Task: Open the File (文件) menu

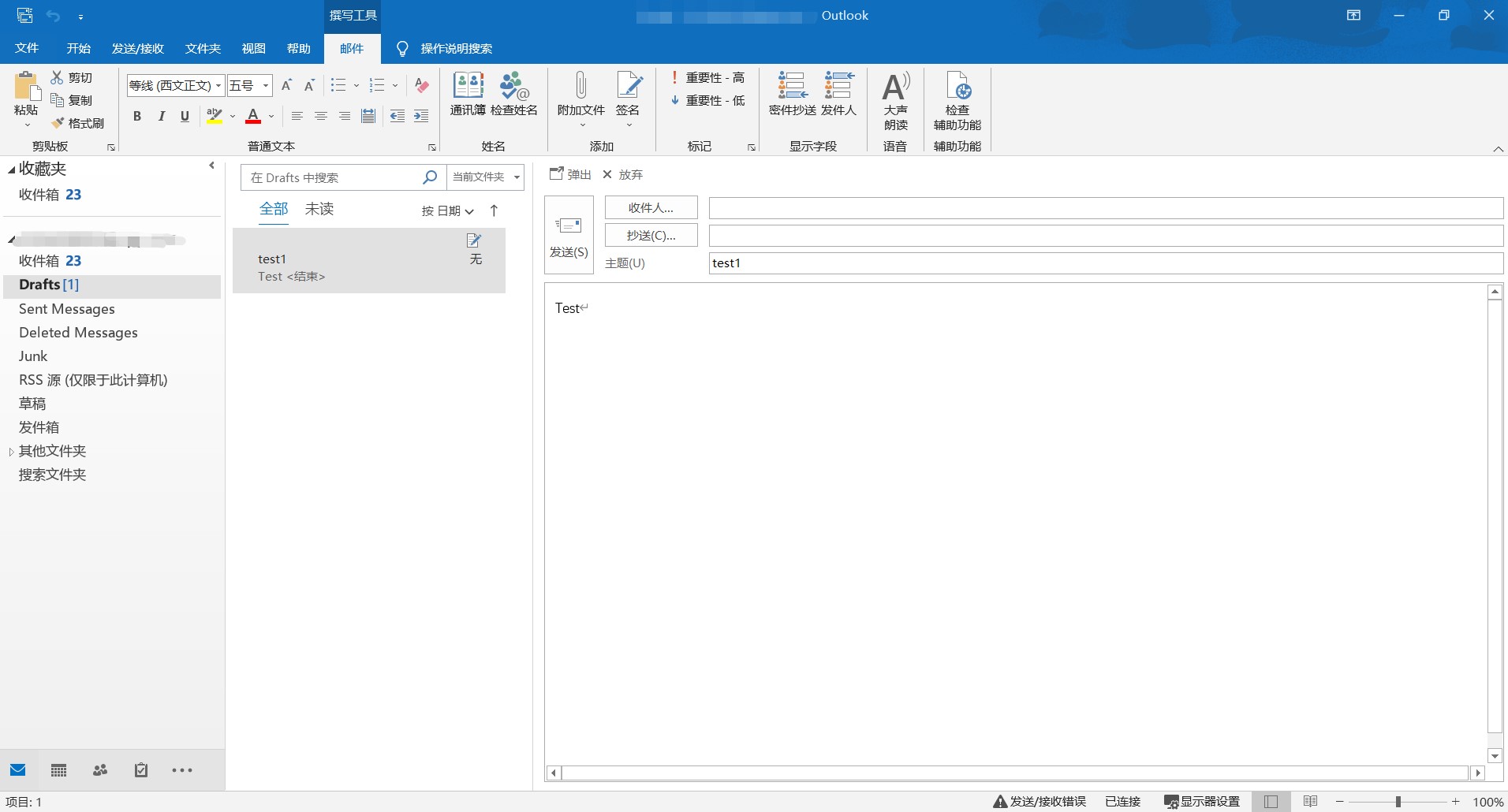Action: (27, 48)
